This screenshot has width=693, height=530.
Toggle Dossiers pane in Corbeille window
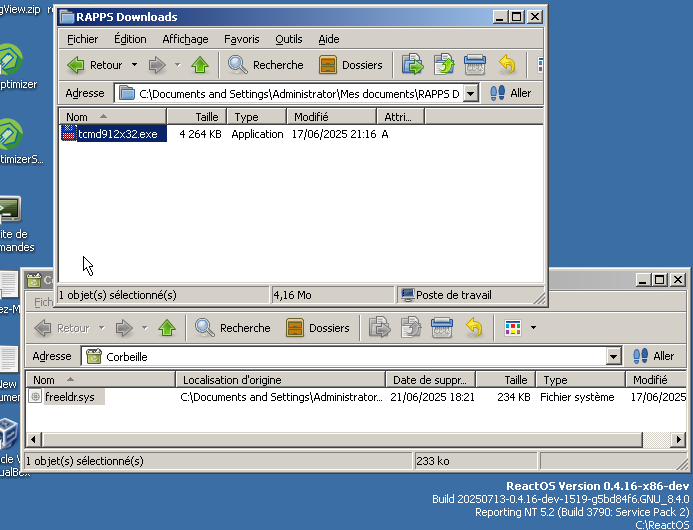click(x=318, y=328)
